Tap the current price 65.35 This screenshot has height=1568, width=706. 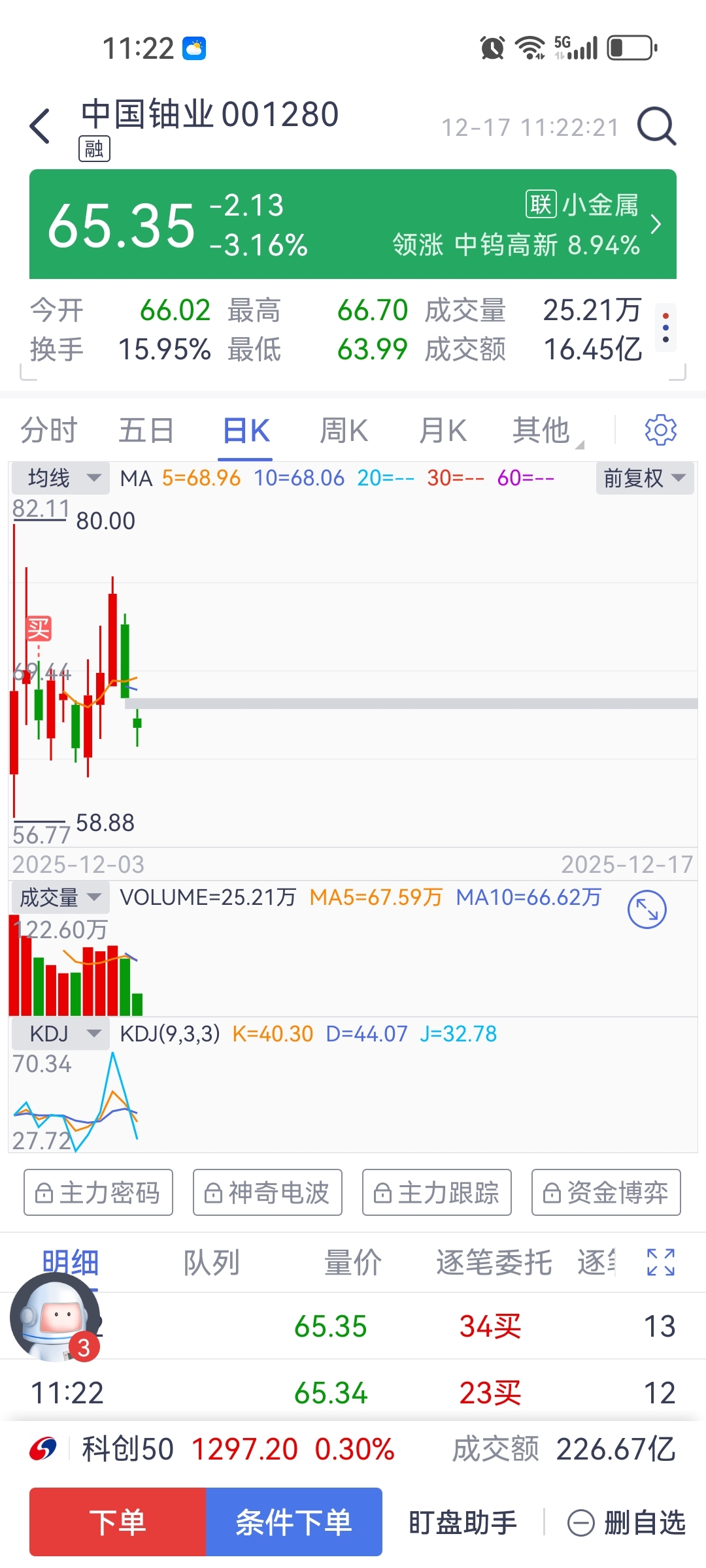[122, 225]
